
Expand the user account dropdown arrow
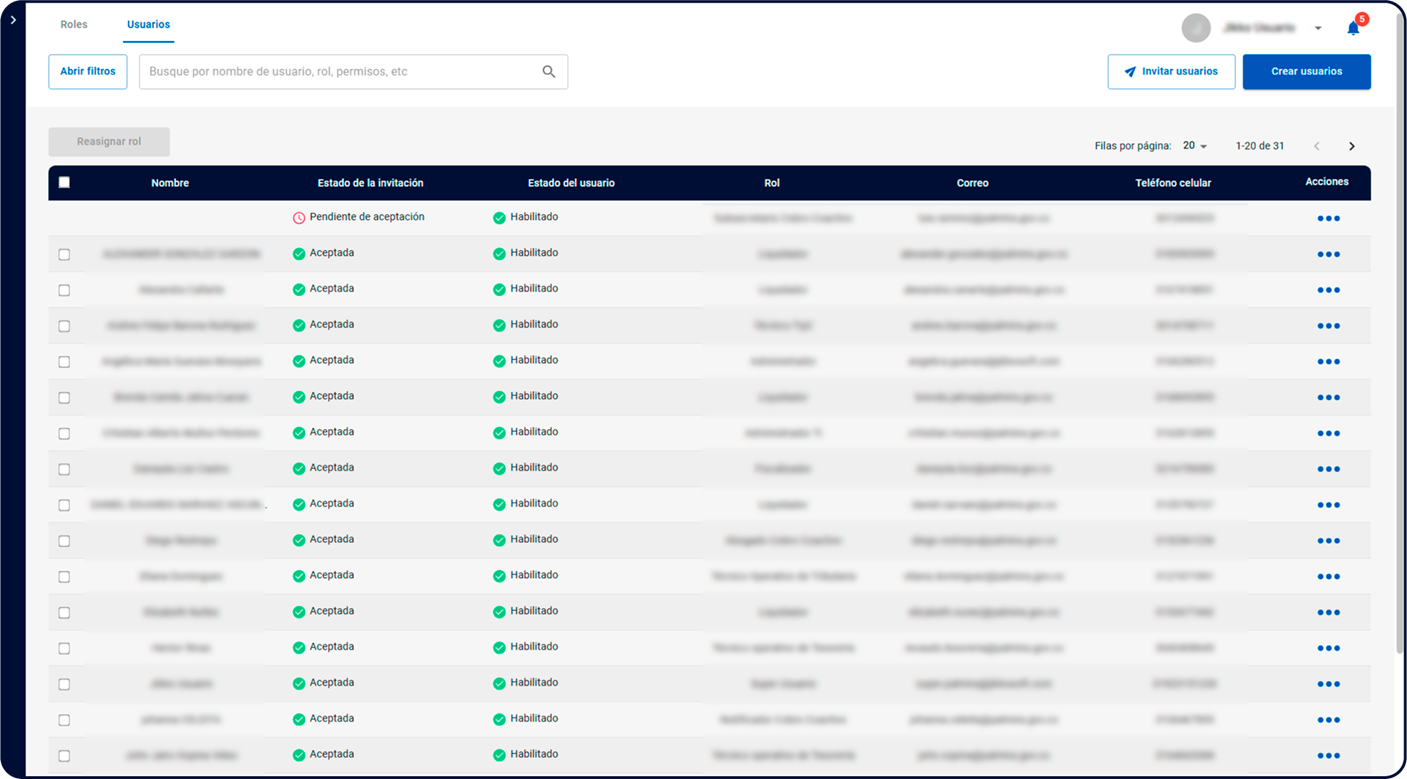(1318, 28)
